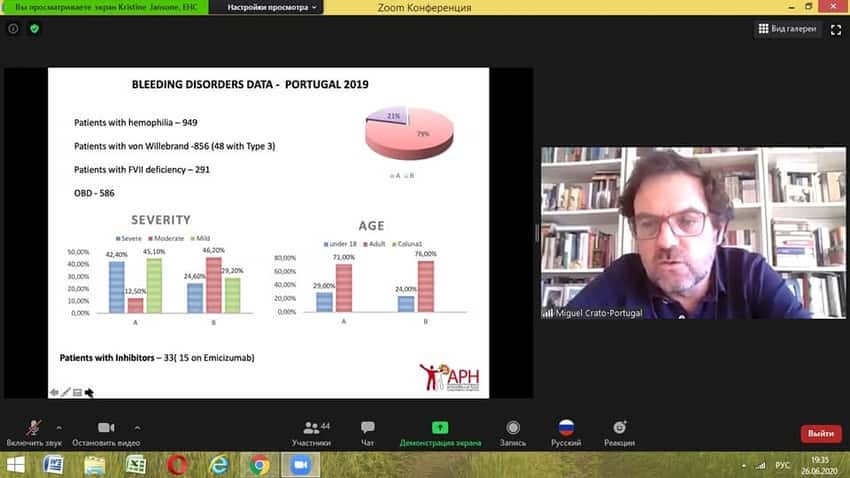
Task: Expand the video options arrow beside camera
Action: tap(138, 428)
